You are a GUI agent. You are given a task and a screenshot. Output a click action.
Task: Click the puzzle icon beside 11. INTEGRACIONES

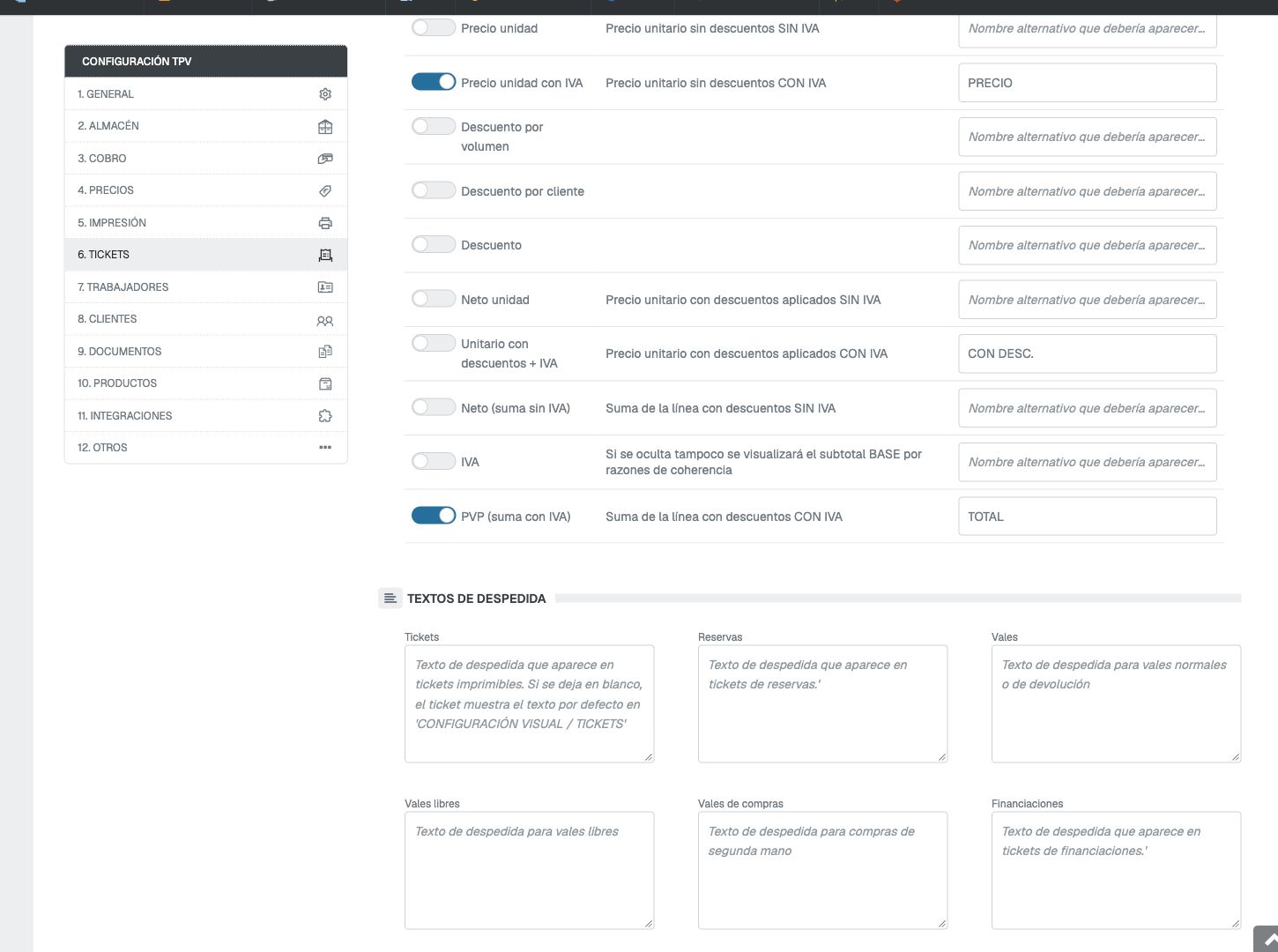[325, 416]
